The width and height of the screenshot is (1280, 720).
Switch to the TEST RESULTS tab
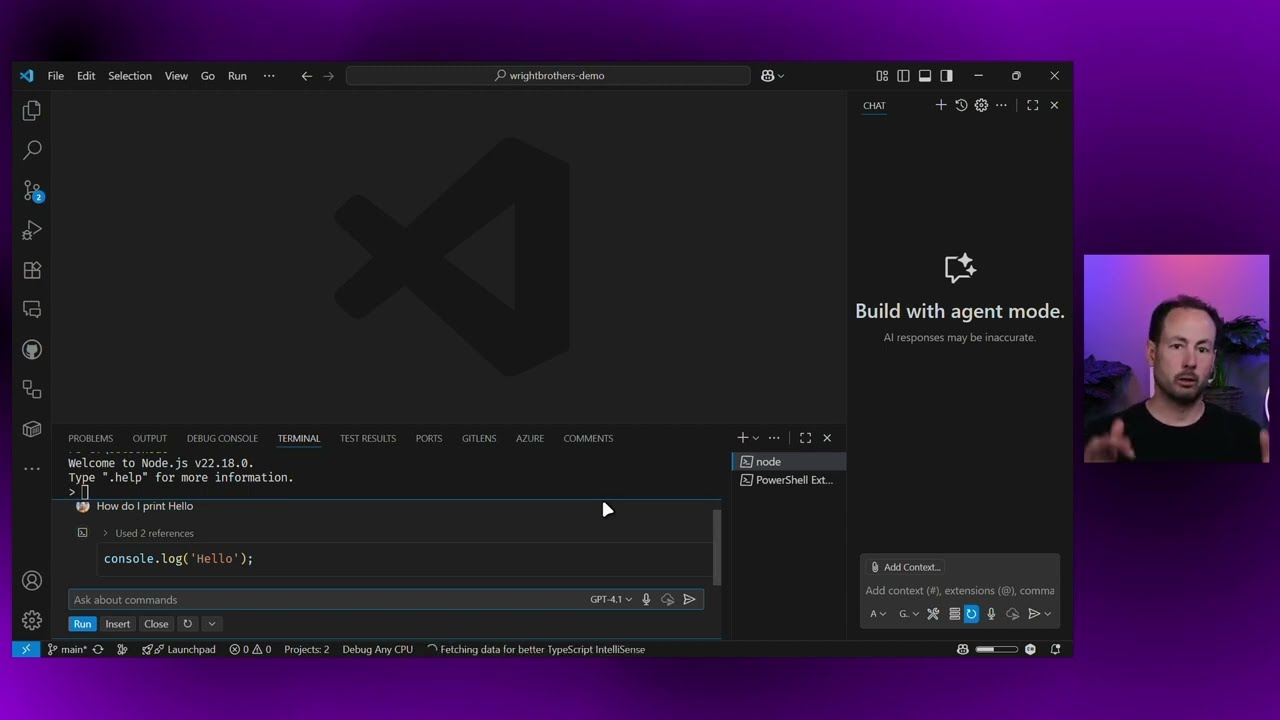pos(368,438)
